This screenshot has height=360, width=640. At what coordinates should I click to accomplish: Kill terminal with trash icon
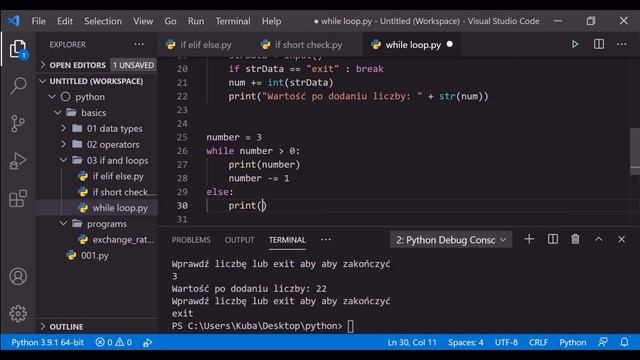575,239
